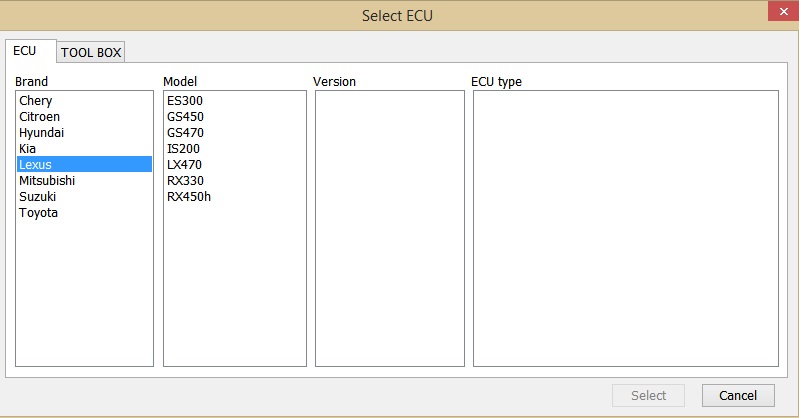
Task: Pick Toyota from the Brand list
Action: pyautogui.click(x=39, y=213)
